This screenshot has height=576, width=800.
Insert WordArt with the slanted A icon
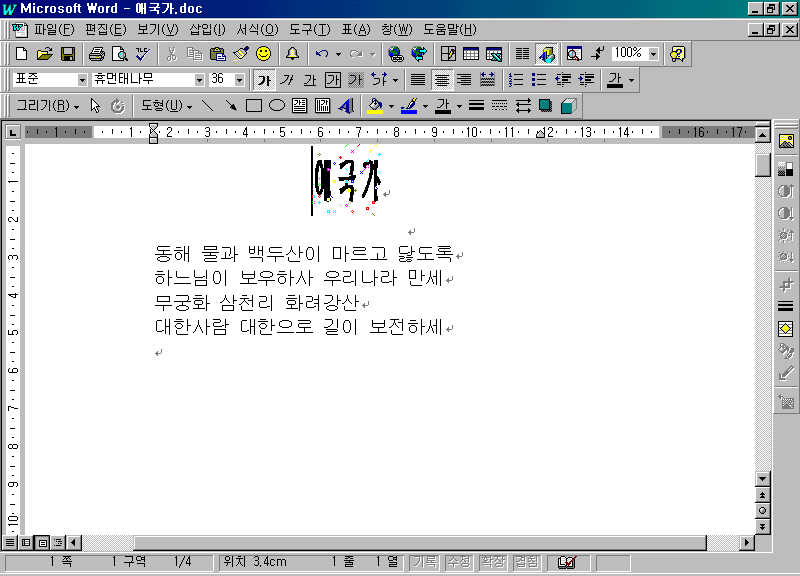click(x=345, y=106)
